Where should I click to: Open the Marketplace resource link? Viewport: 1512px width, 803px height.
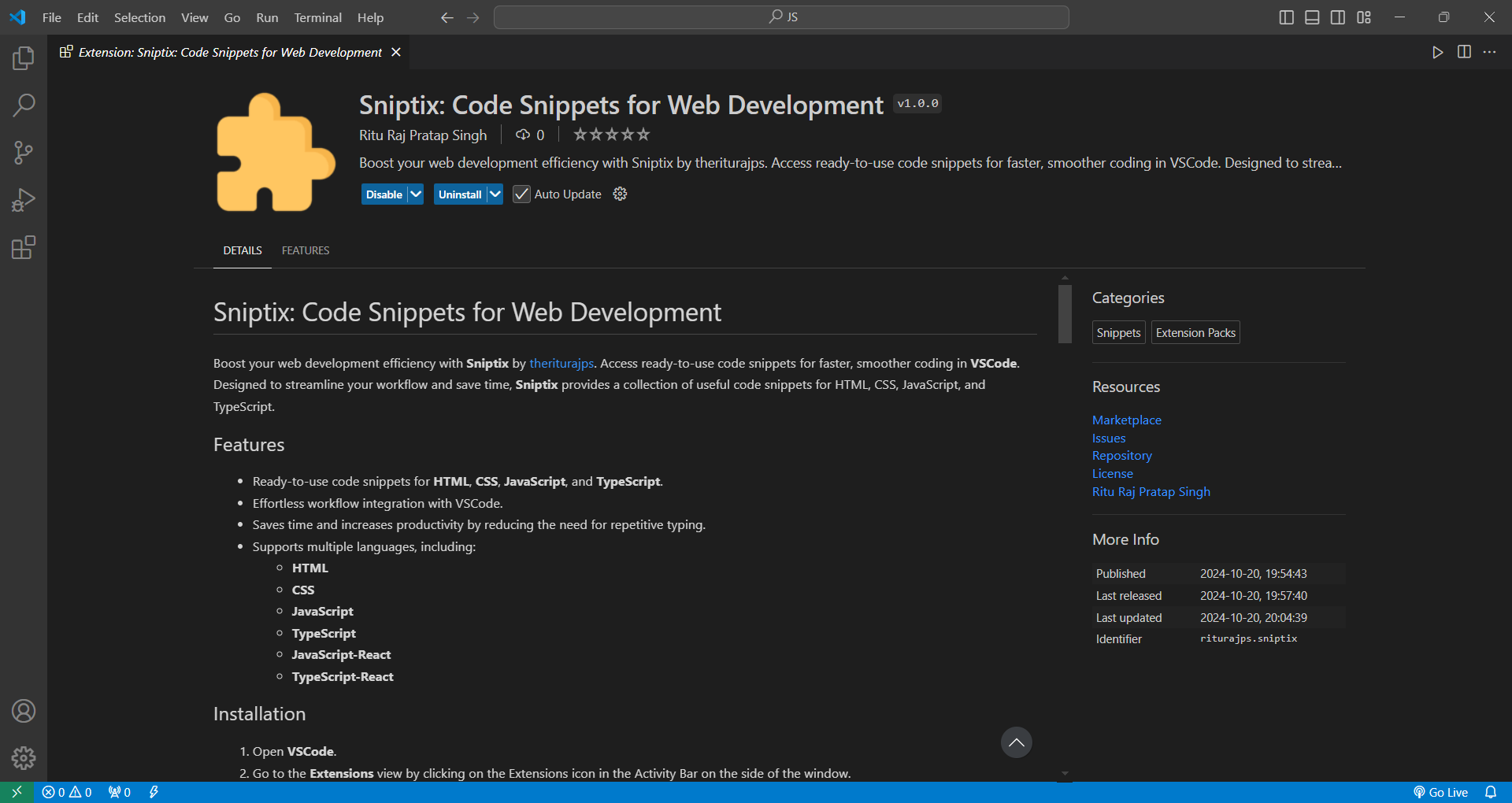(x=1126, y=420)
